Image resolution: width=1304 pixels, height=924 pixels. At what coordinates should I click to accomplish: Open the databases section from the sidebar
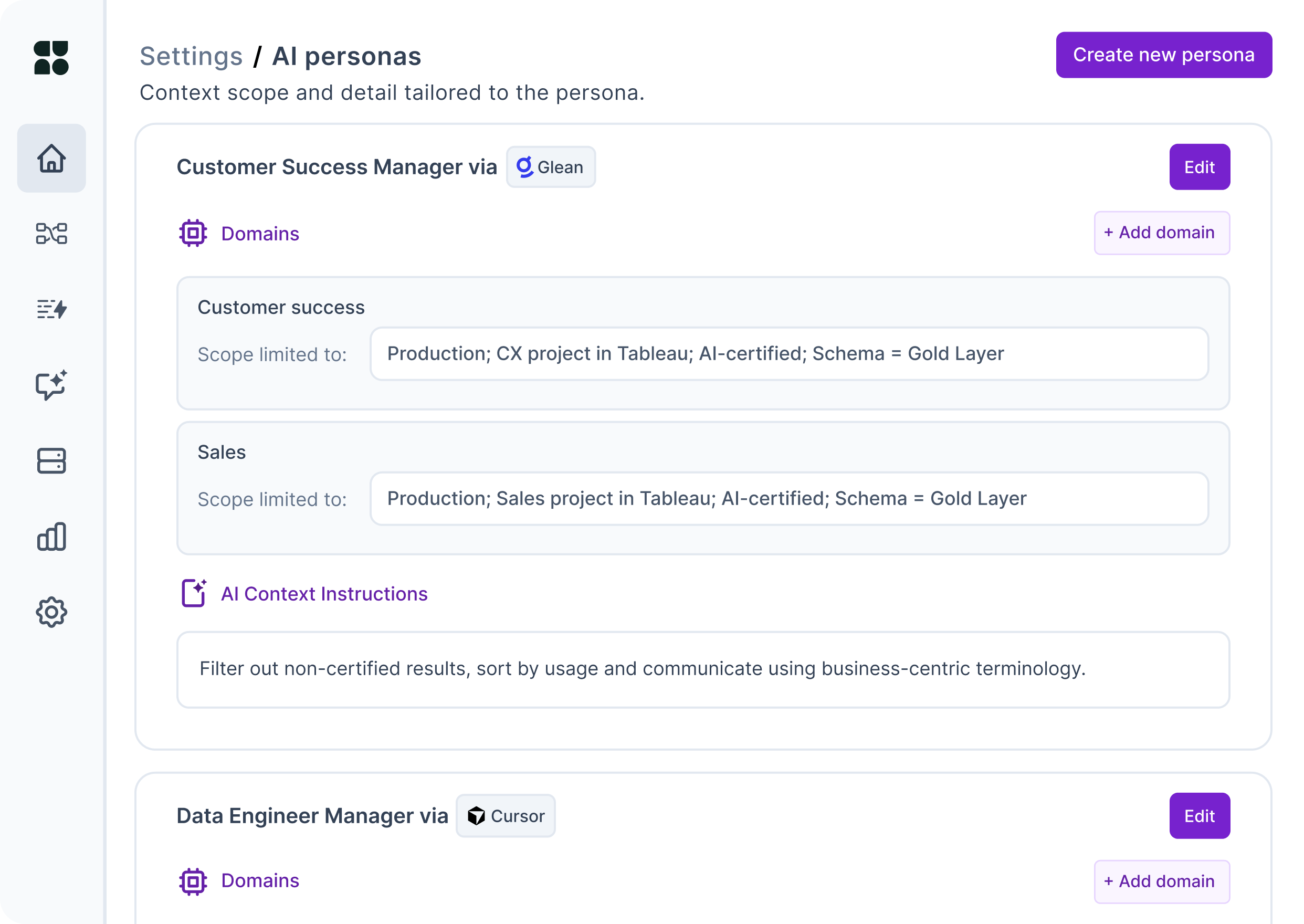click(52, 460)
